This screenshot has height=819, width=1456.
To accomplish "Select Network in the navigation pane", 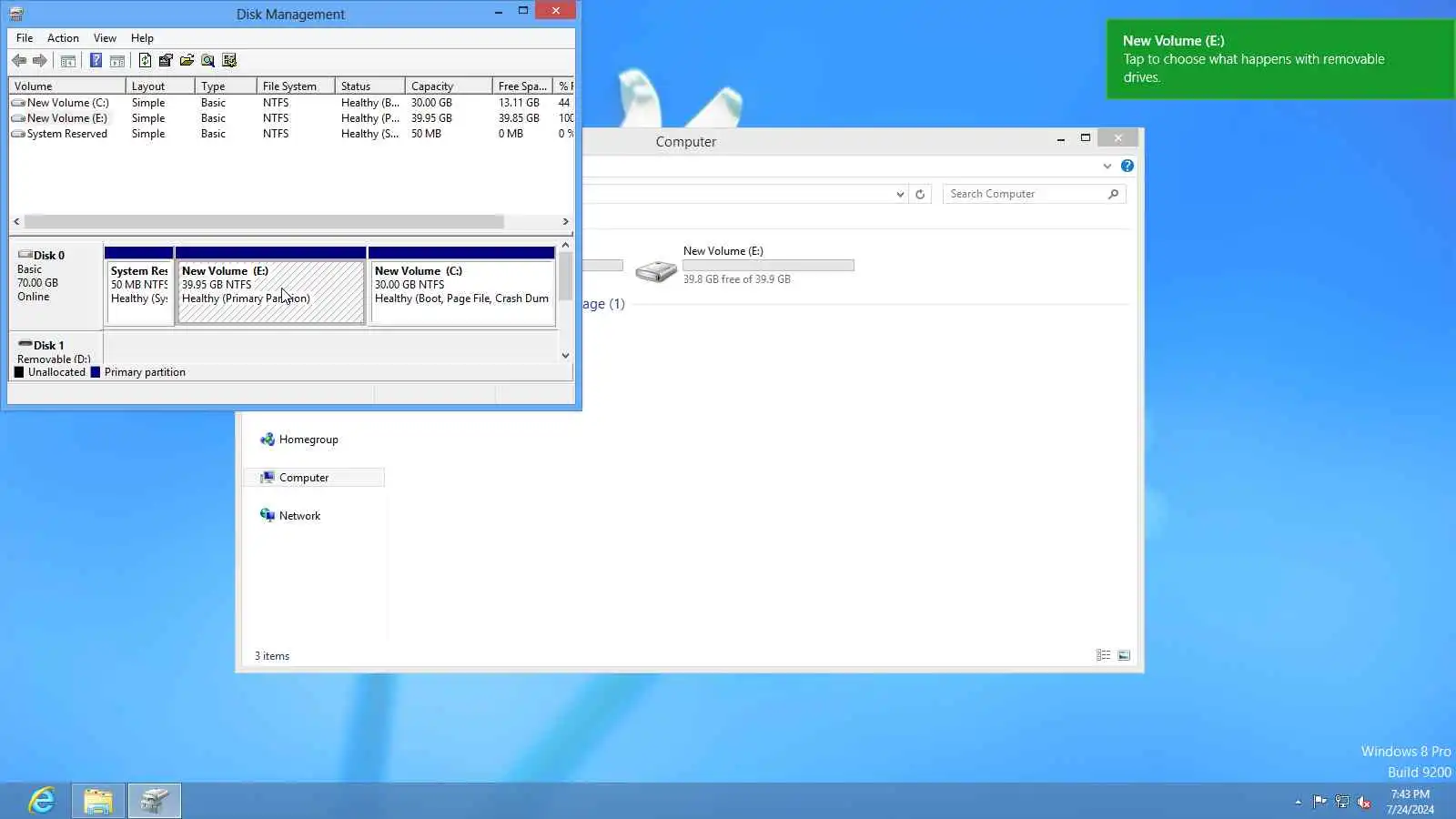I will (x=290, y=516).
